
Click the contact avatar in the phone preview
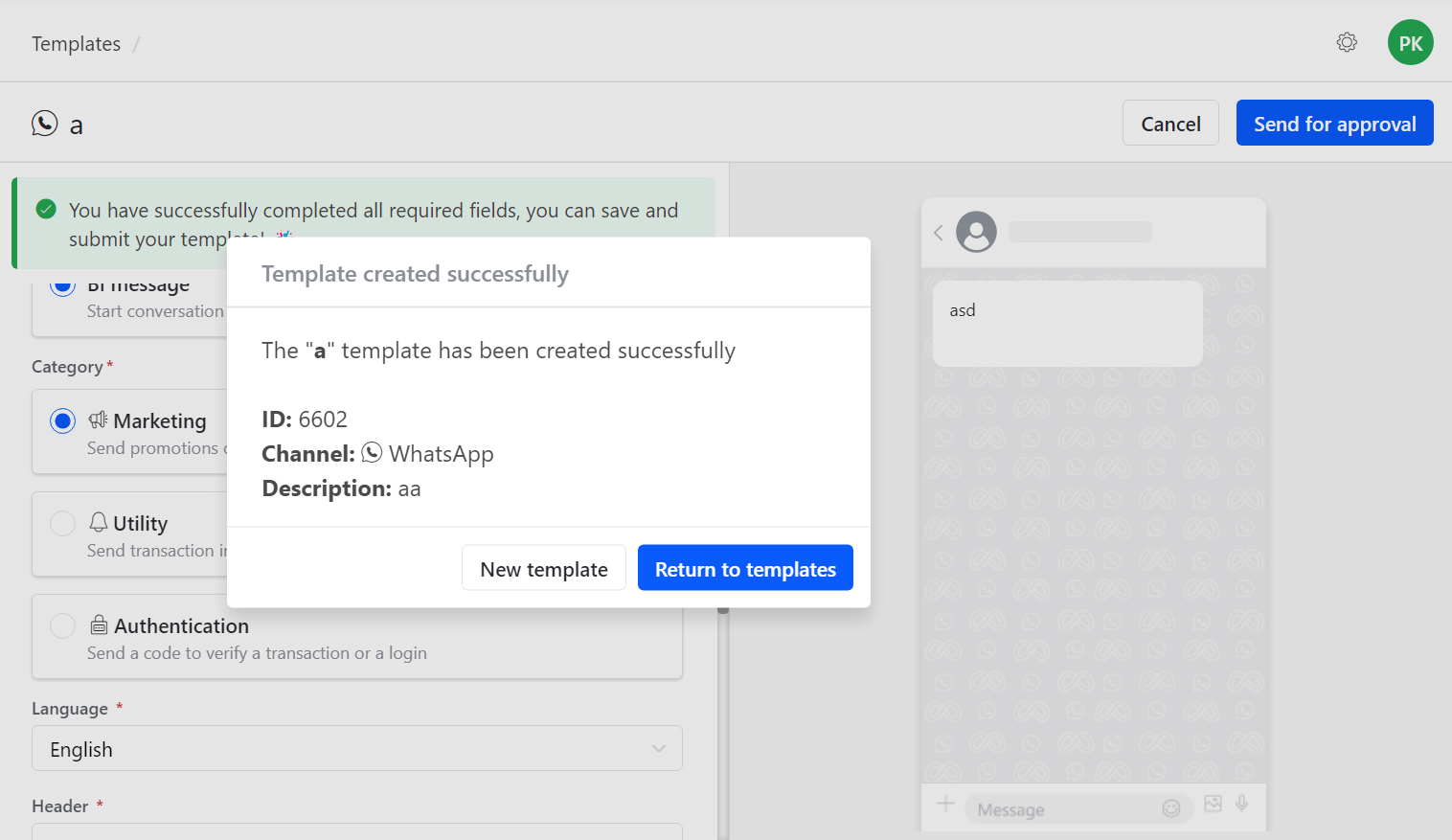(976, 232)
